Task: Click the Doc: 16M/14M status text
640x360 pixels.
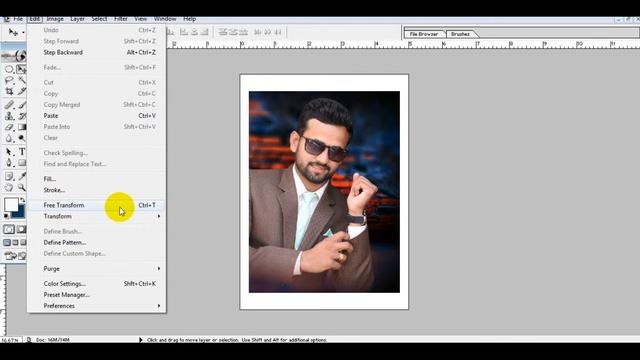Action: click(x=53, y=340)
